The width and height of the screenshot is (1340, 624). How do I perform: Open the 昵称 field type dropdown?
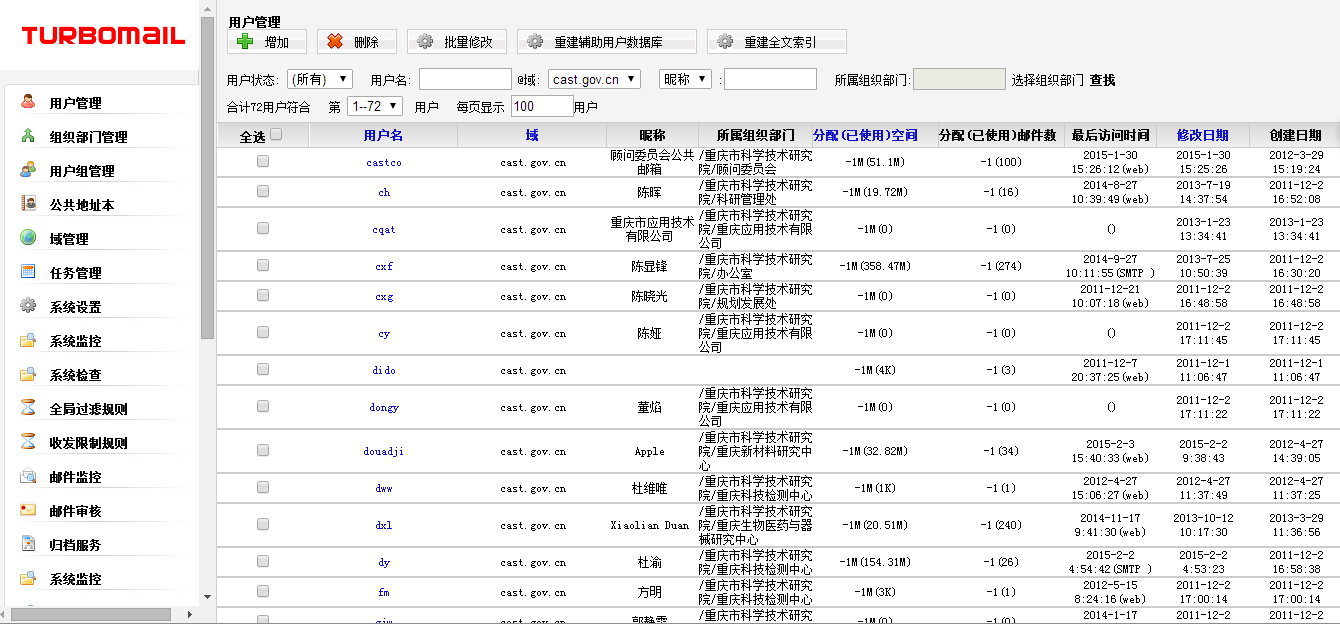[x=685, y=79]
